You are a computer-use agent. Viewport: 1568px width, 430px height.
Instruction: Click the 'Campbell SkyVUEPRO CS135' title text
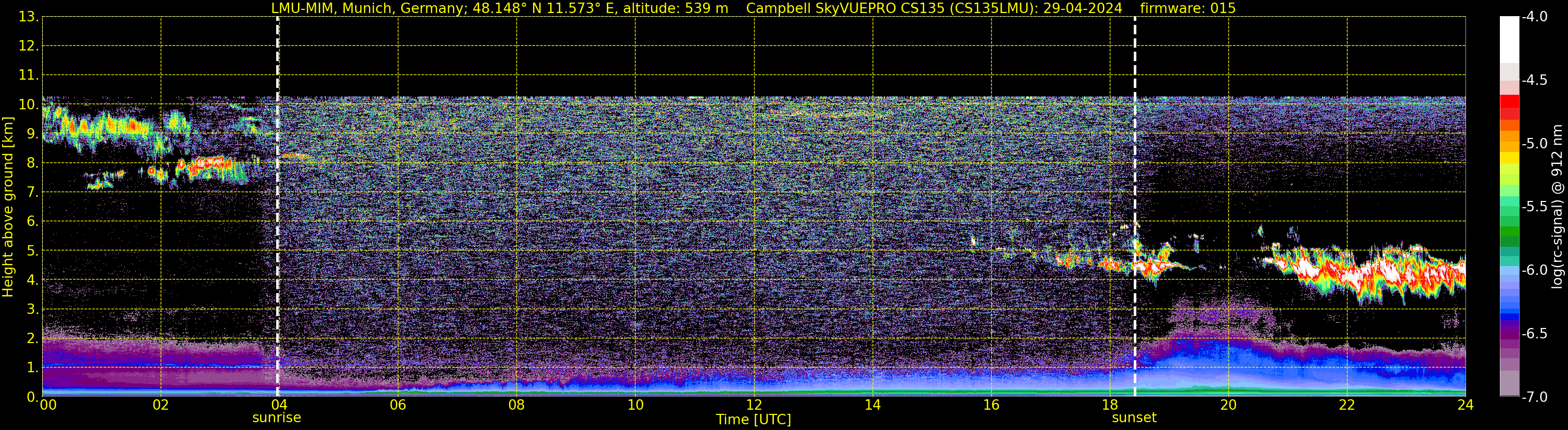click(845, 8)
